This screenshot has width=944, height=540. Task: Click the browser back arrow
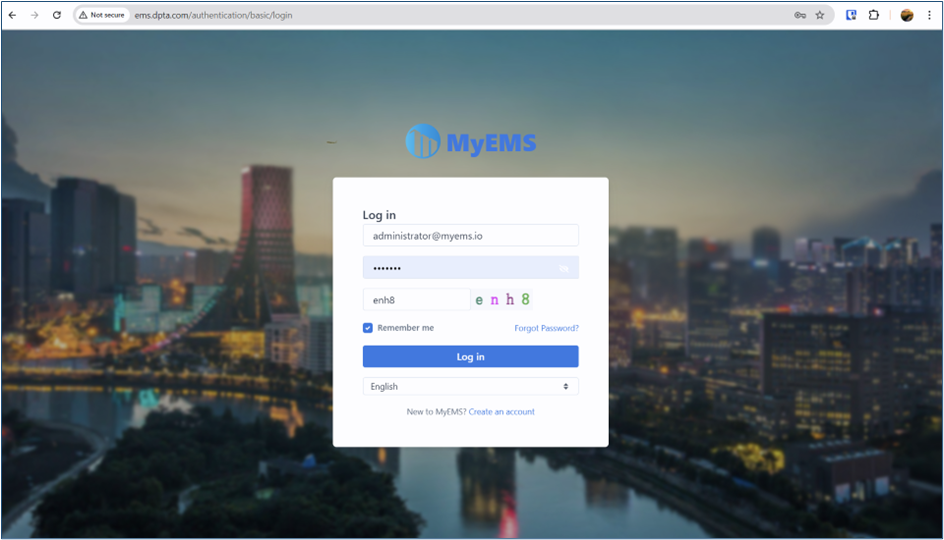click(12, 15)
